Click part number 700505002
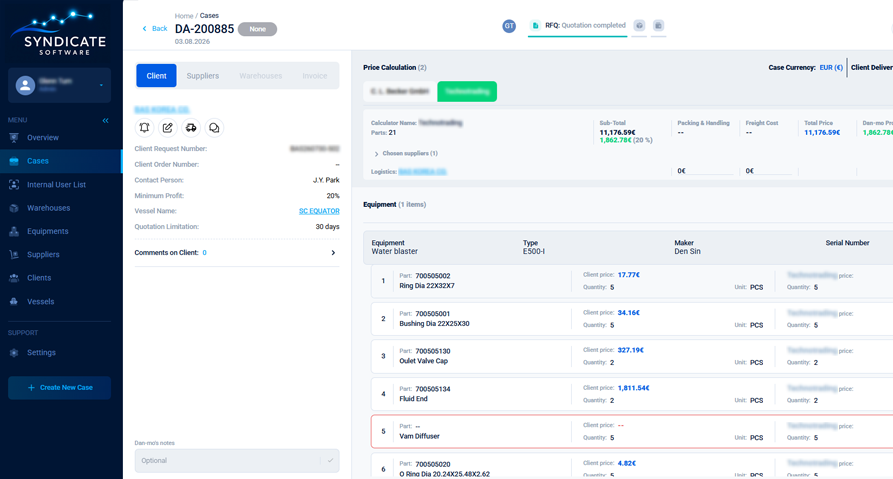Screen dimensions: 893x479 pyautogui.click(x=432, y=276)
